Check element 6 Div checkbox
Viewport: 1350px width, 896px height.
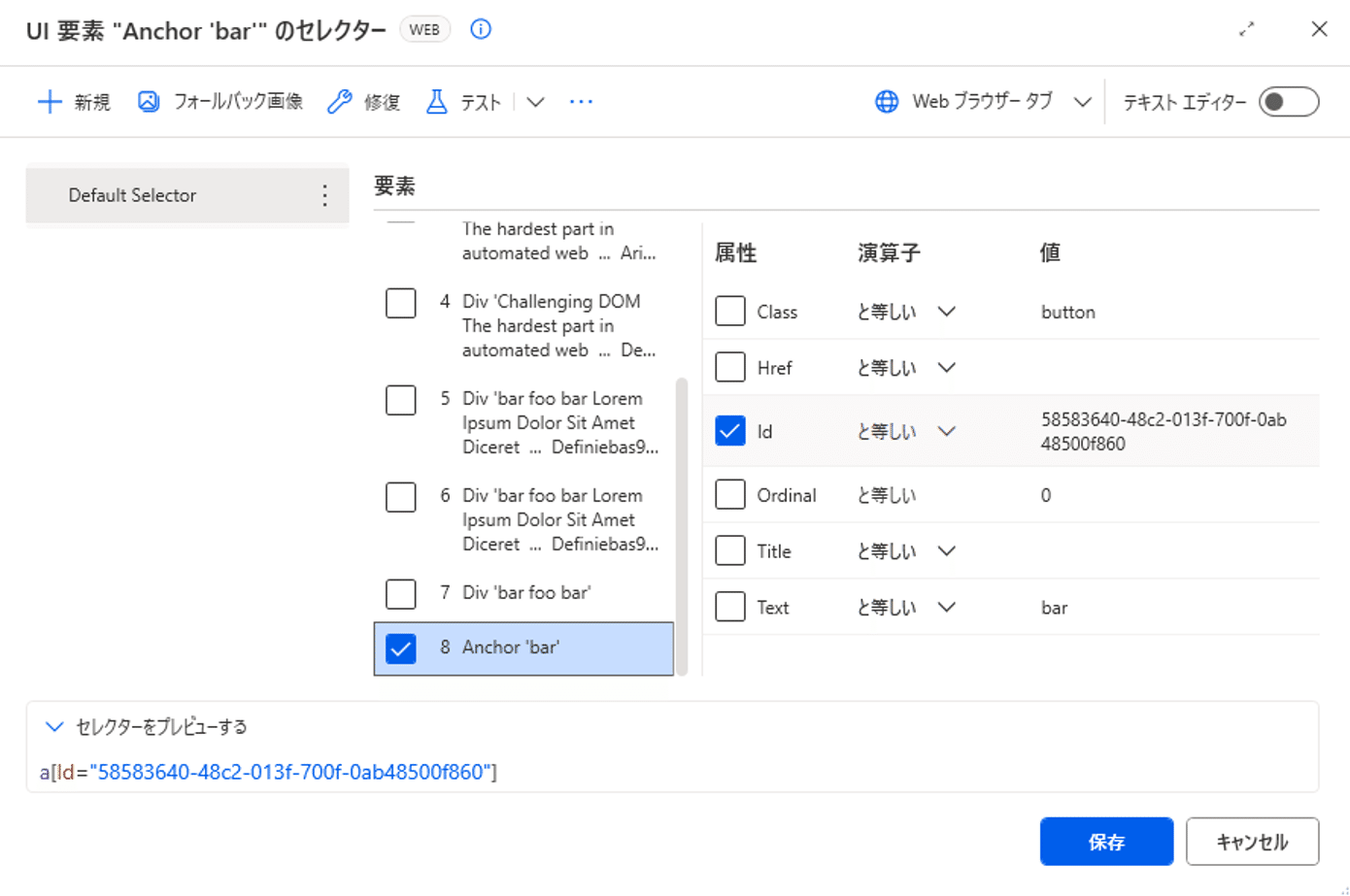coord(401,497)
